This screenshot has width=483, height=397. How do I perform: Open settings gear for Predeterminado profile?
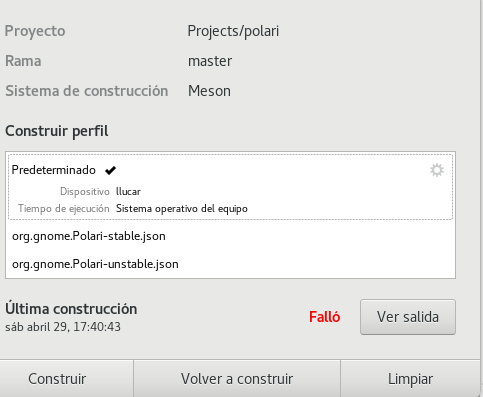[x=436, y=170]
